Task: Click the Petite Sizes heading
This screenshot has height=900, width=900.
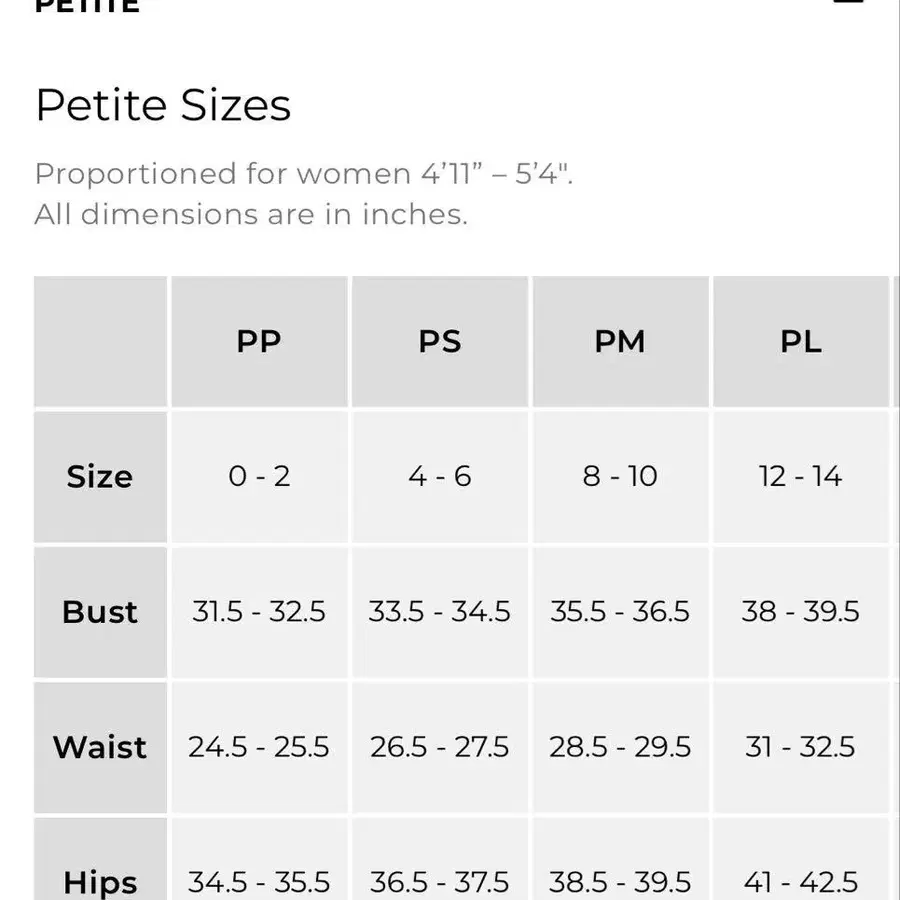Action: tap(164, 106)
